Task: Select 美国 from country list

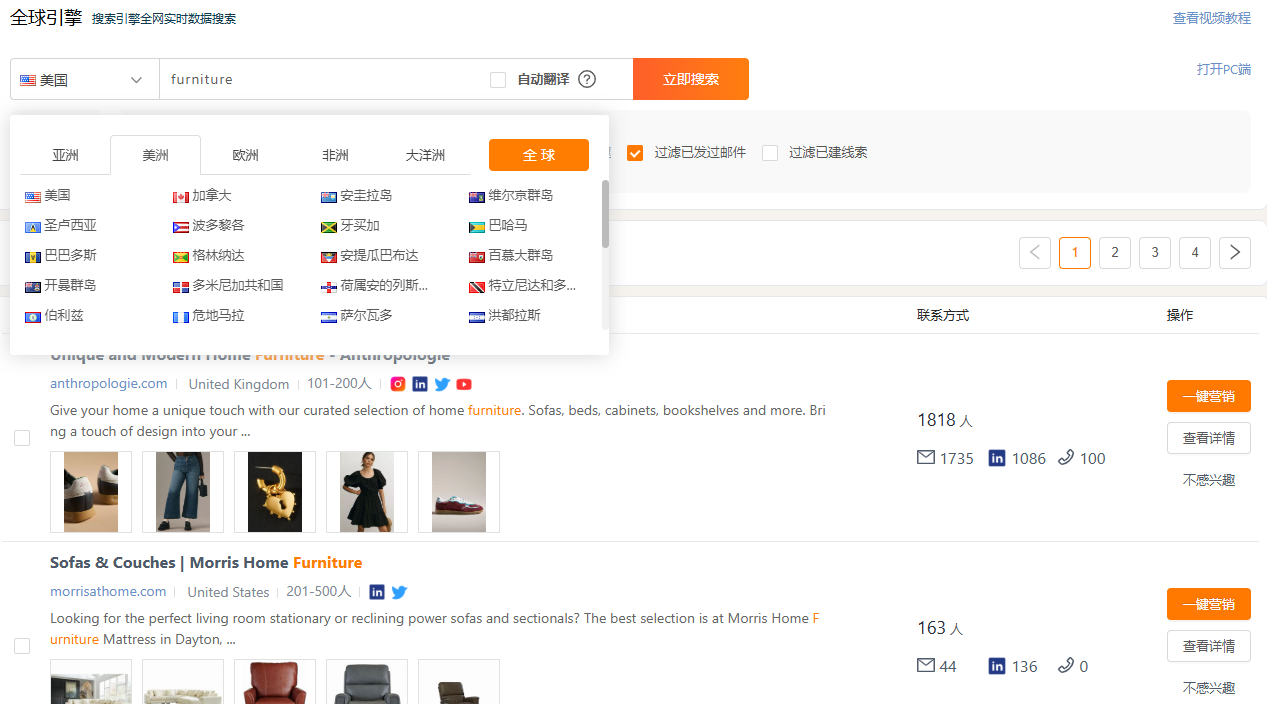Action: pos(48,196)
